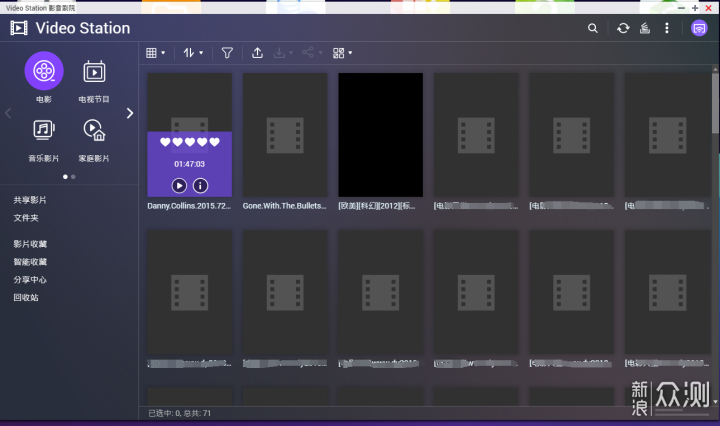Image resolution: width=720 pixels, height=426 pixels.
Task: Click the refresh icon
Action: point(623,28)
